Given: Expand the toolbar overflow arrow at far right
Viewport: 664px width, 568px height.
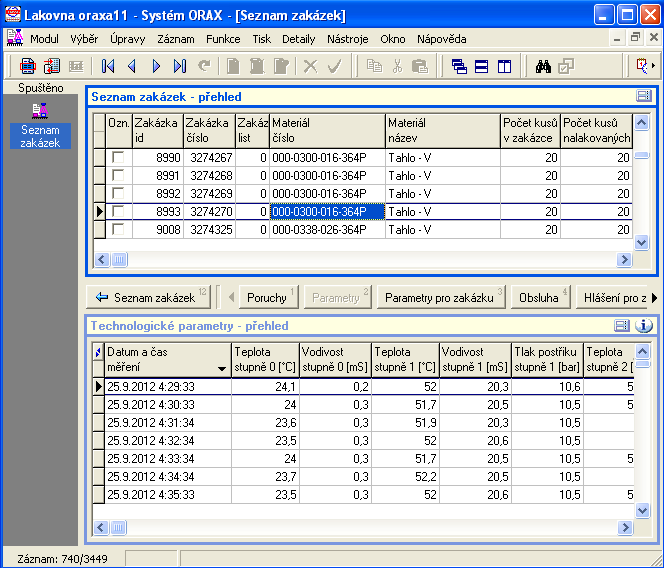Looking at the screenshot, I should [653, 66].
